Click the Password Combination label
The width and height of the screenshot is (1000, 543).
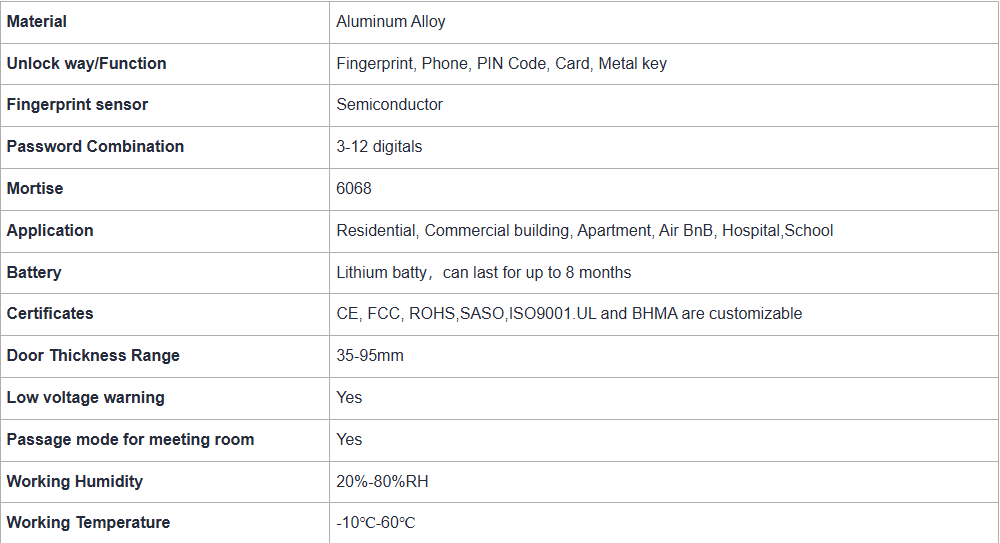pos(95,146)
